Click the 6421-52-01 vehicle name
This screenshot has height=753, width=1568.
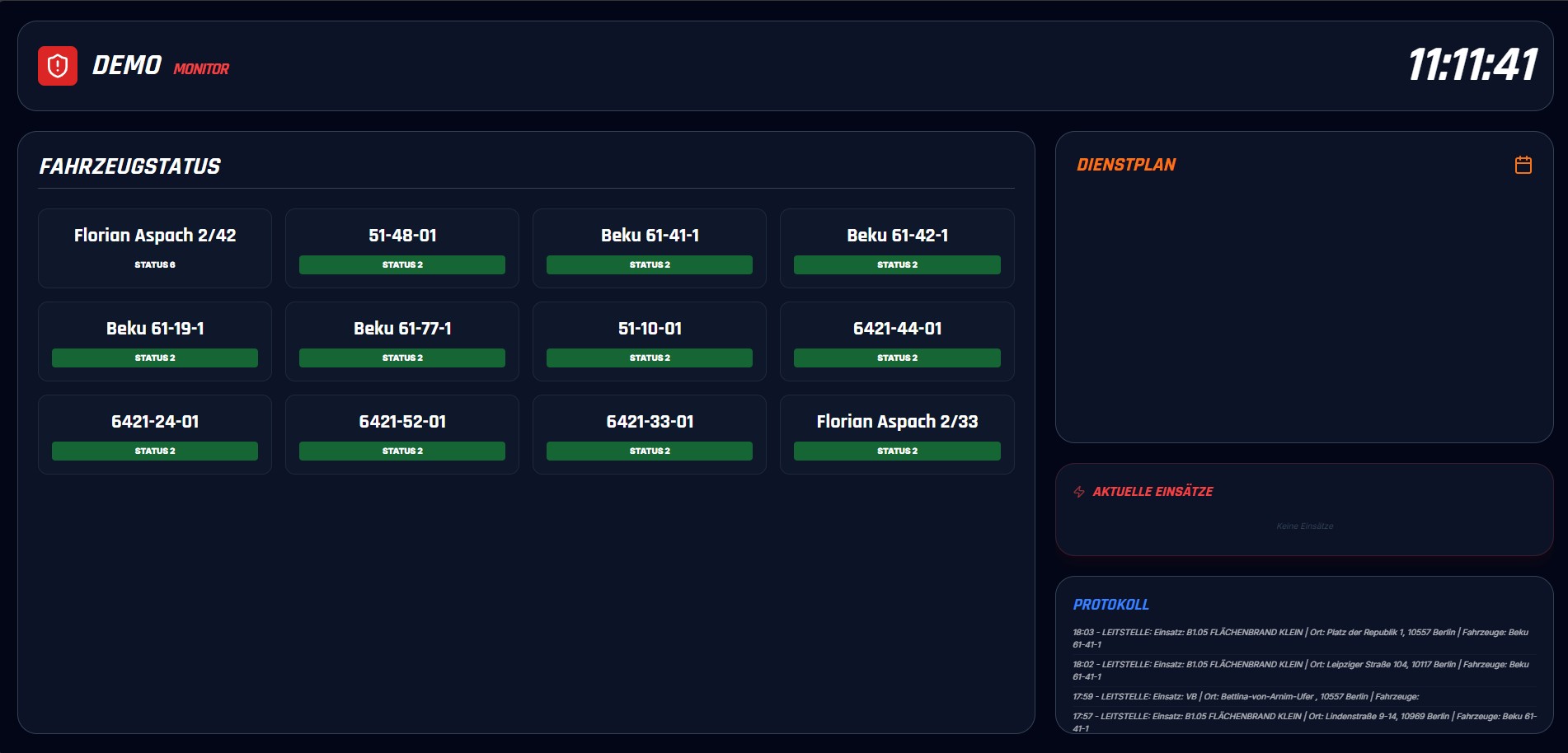[402, 422]
